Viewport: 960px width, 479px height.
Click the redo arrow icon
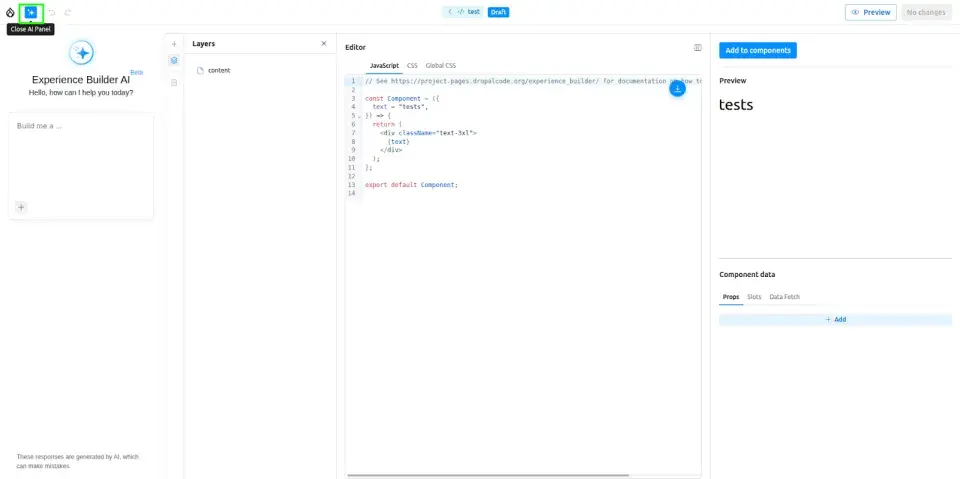click(x=68, y=12)
